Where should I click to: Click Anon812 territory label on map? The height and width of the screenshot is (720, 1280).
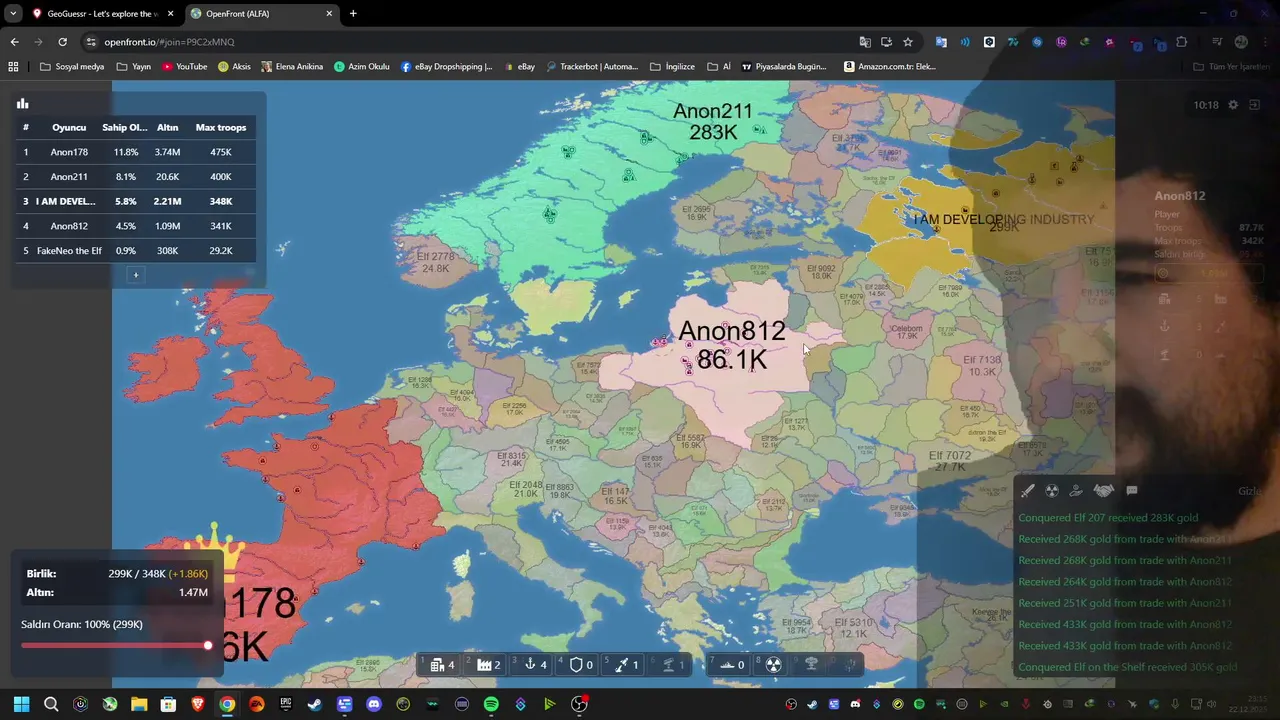732,345
